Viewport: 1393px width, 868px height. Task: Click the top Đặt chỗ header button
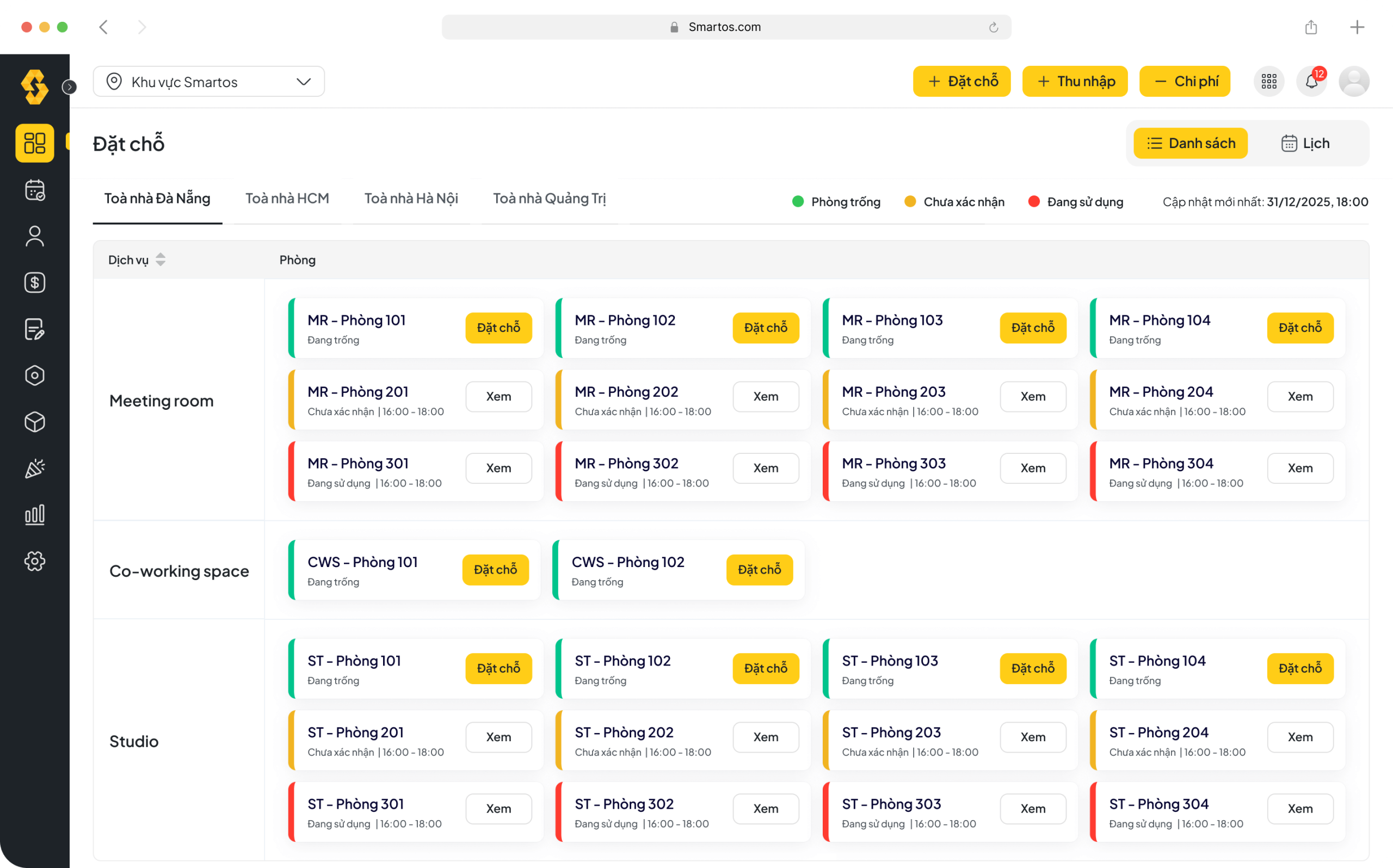[962, 82]
